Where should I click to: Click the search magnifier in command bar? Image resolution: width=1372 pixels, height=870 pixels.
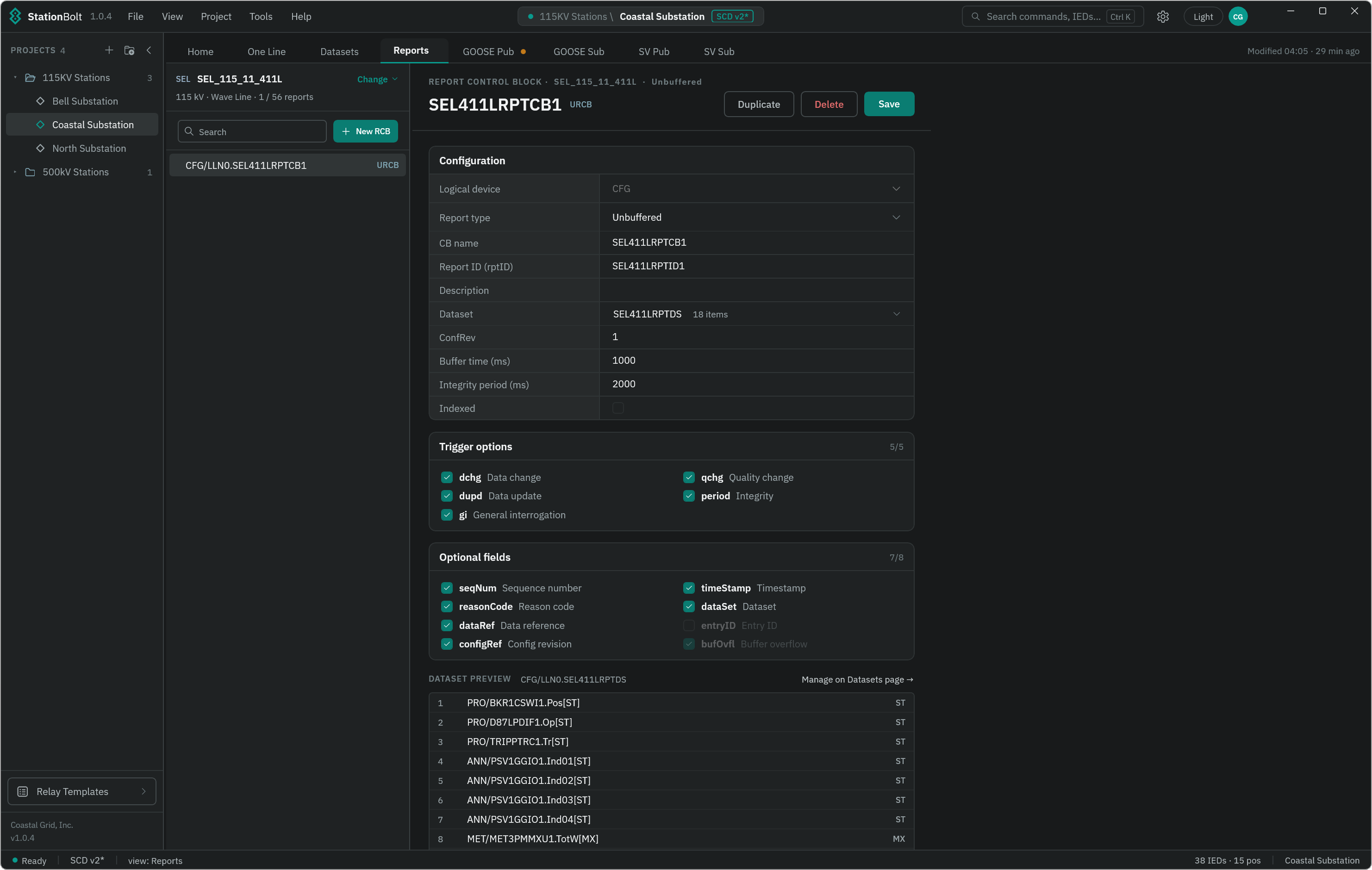point(975,17)
